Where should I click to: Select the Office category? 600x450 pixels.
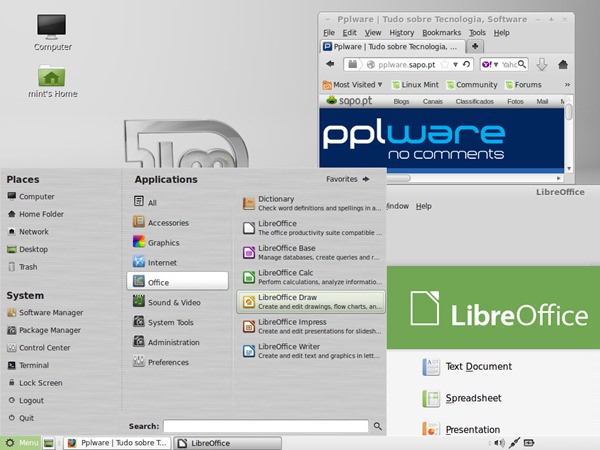[178, 282]
